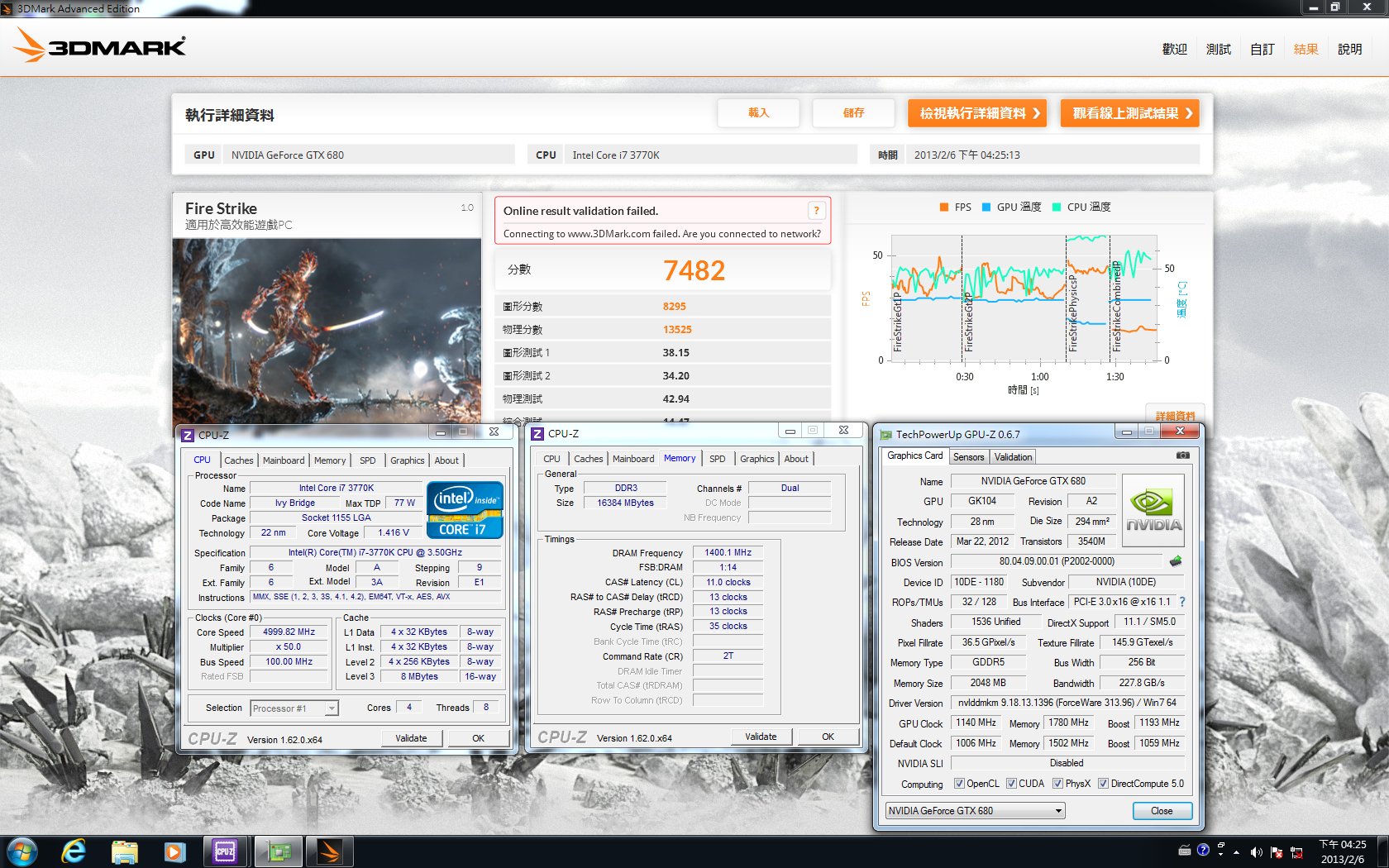Click 檢視執行詳細資料 orange button
Image resolution: width=1389 pixels, height=868 pixels.
pos(977,113)
